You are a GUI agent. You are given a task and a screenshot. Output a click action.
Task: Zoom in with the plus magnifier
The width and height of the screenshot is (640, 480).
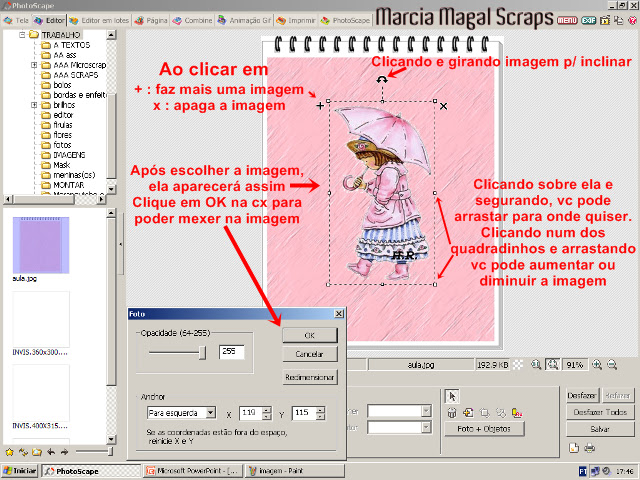[597, 364]
